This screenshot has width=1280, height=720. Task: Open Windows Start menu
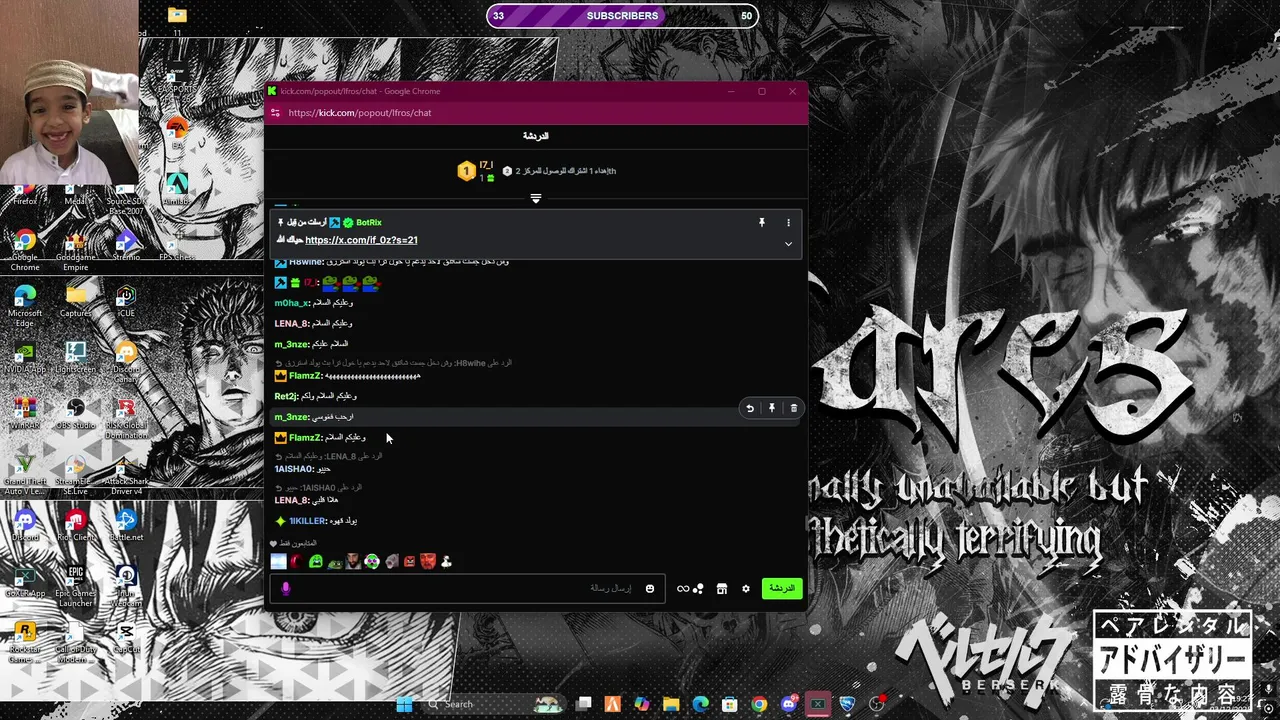[404, 704]
